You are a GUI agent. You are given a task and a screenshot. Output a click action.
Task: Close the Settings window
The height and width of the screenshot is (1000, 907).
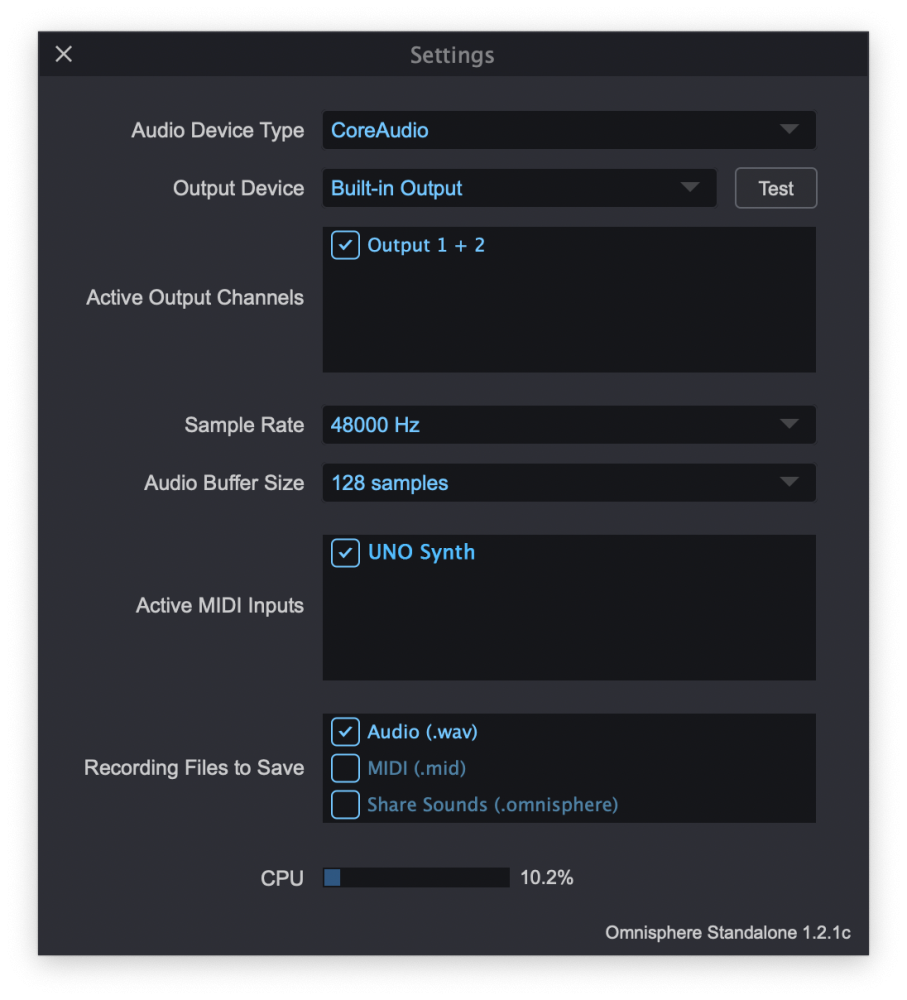(x=63, y=54)
